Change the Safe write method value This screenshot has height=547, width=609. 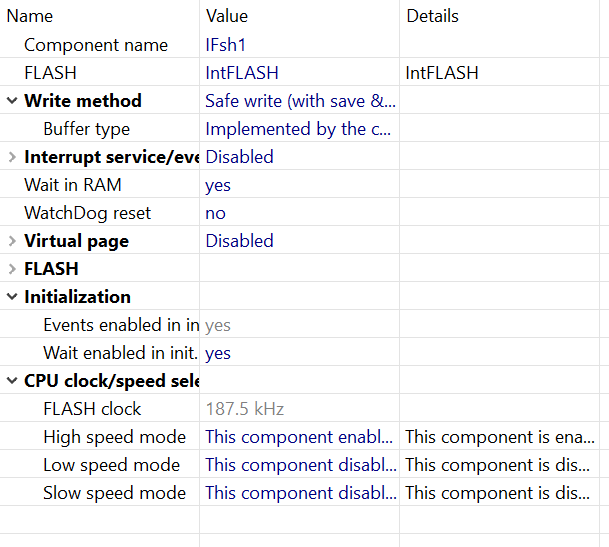point(299,101)
